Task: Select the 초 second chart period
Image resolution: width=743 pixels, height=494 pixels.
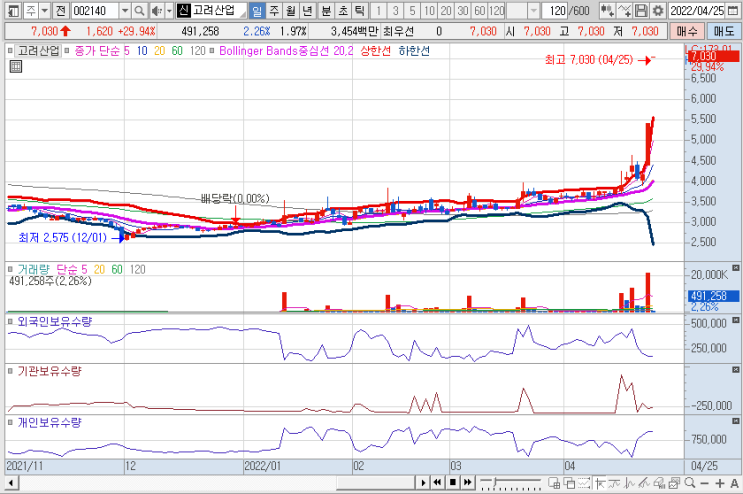Action: click(343, 10)
